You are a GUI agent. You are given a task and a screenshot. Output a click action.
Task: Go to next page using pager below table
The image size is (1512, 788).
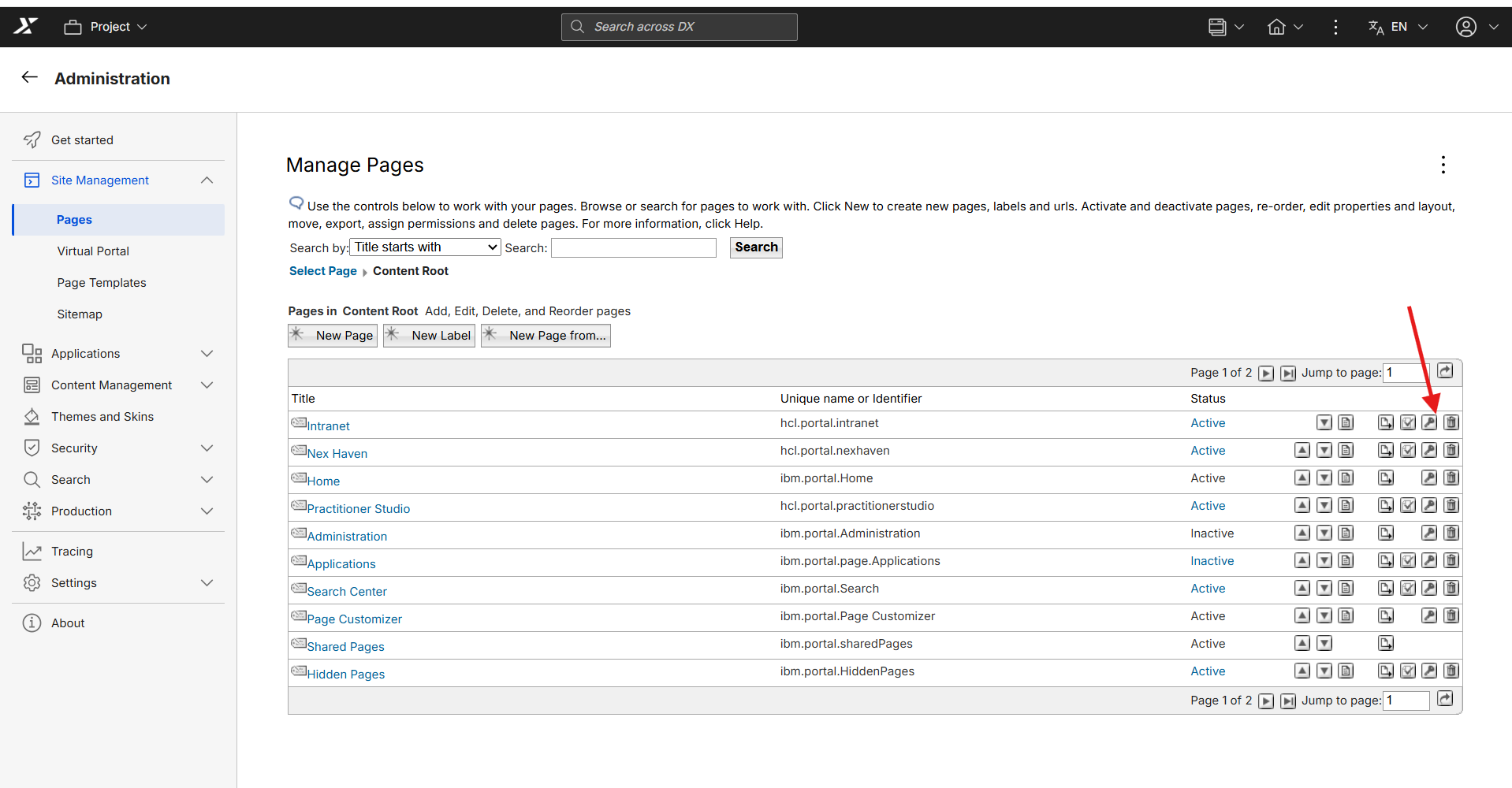[1266, 701]
